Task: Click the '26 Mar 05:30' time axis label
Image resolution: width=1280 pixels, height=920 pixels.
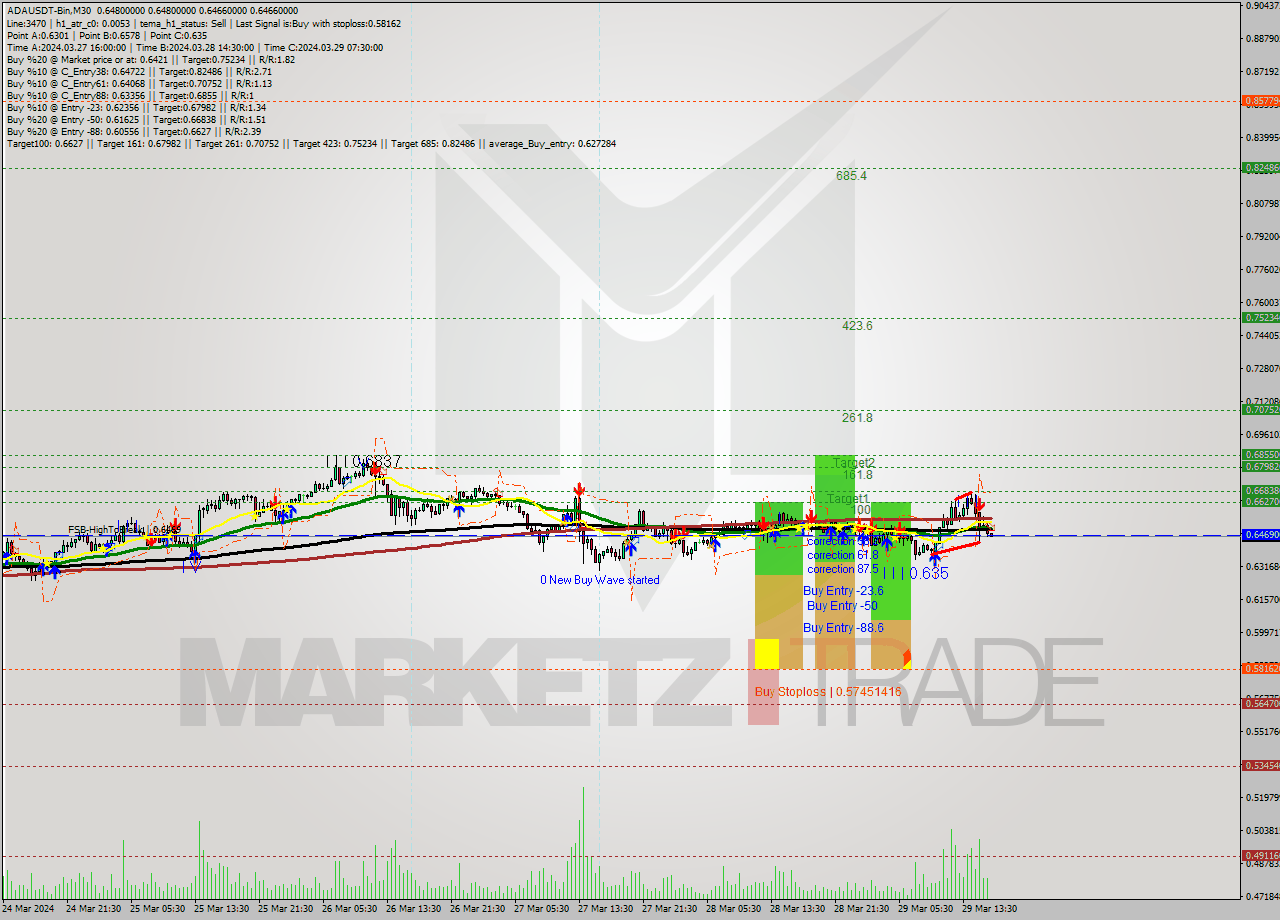Action: pos(350,909)
